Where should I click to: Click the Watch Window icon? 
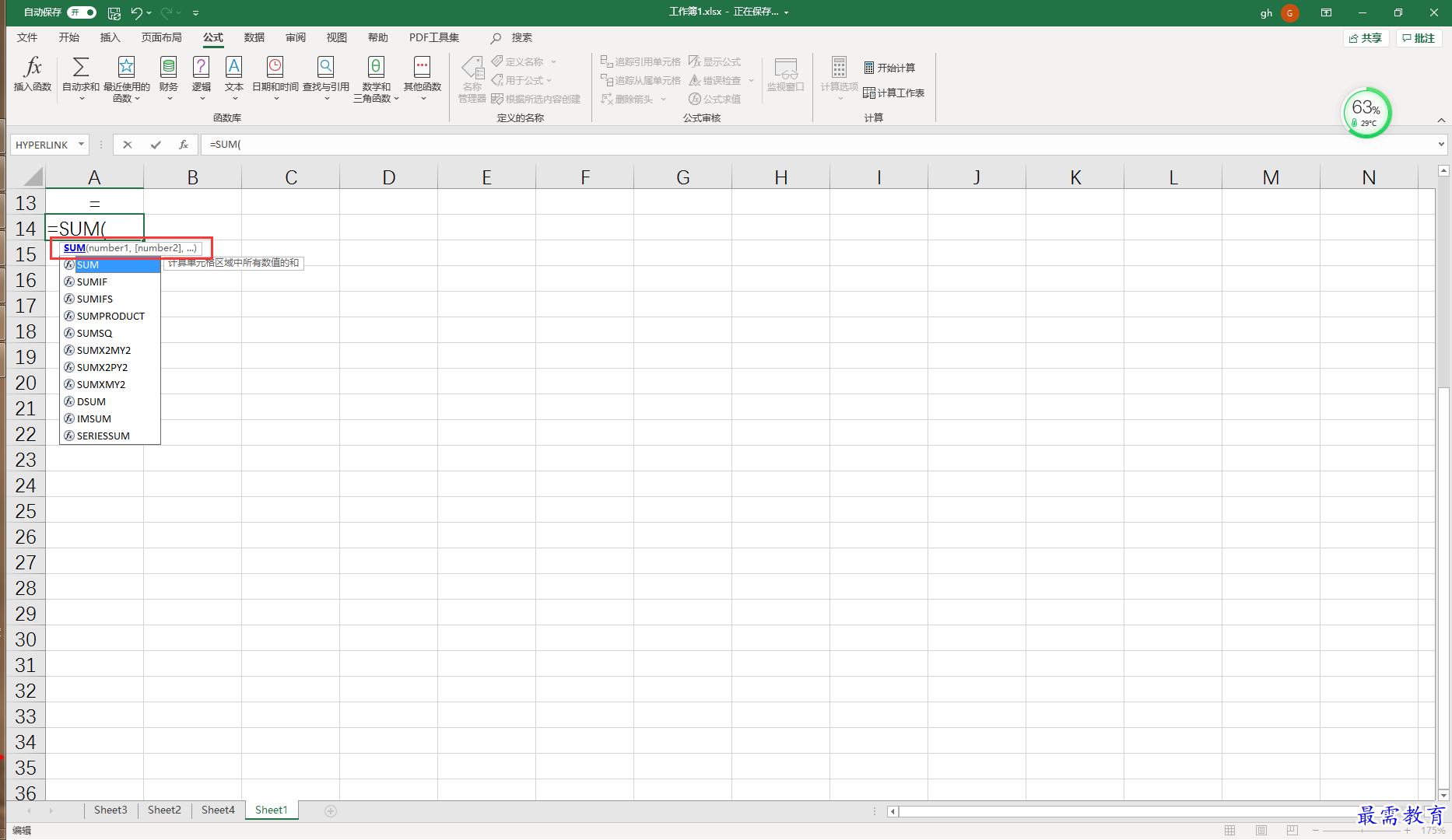coord(785,68)
